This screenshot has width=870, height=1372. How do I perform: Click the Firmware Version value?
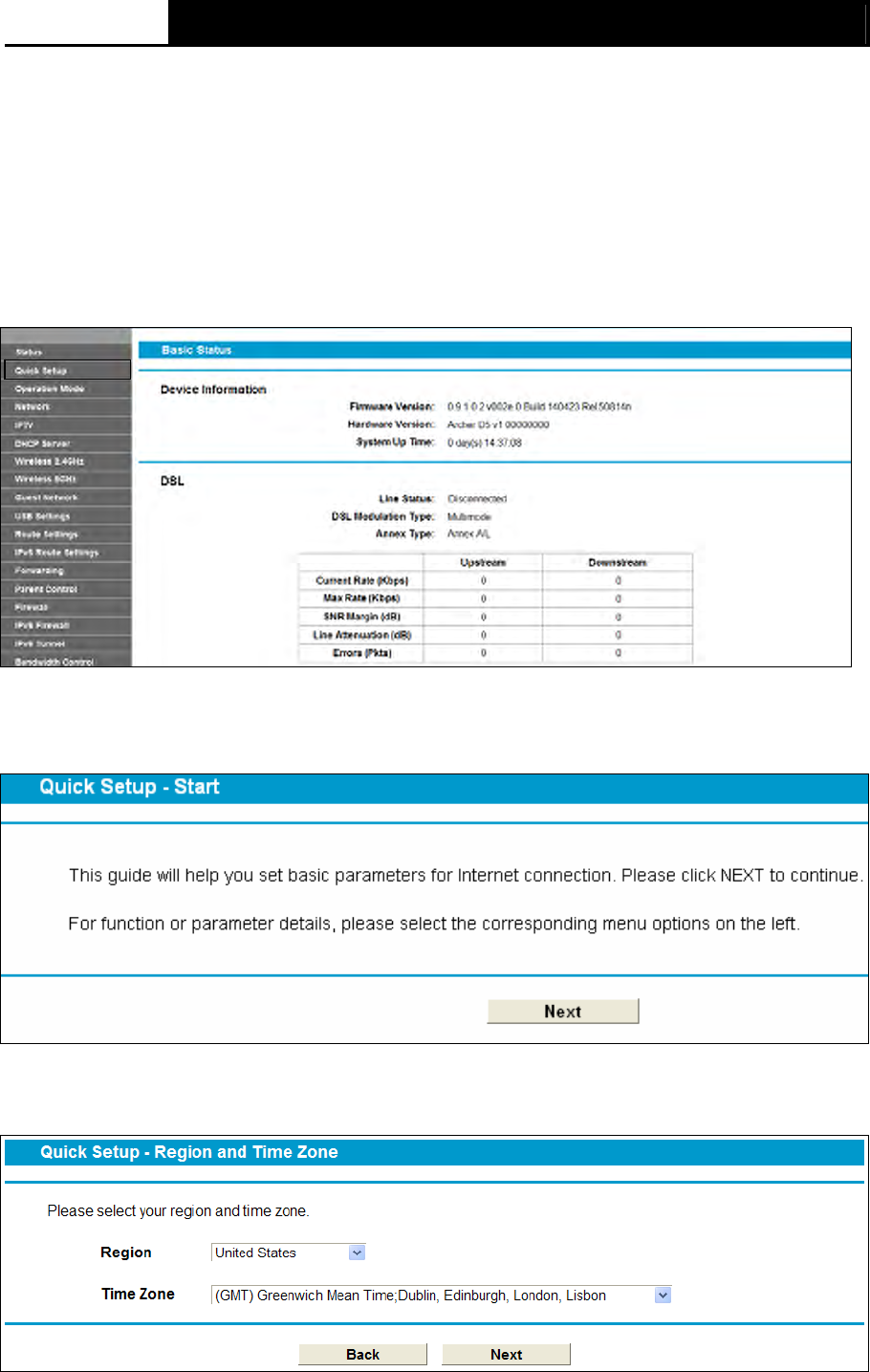pyautogui.click(x=539, y=407)
